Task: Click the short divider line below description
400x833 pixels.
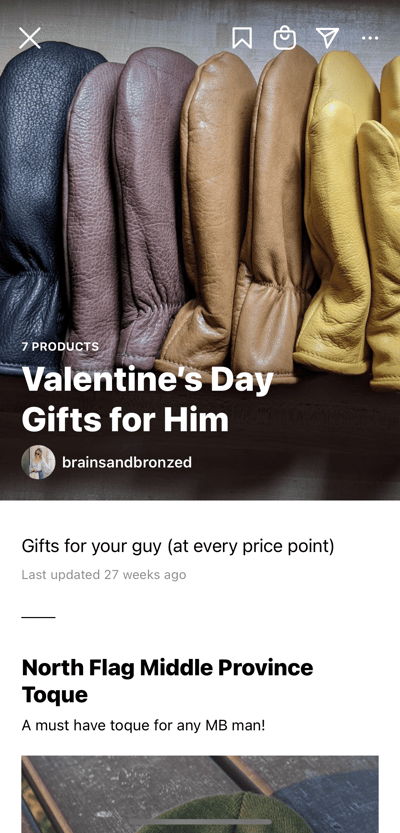Action: pyautogui.click(x=38, y=617)
